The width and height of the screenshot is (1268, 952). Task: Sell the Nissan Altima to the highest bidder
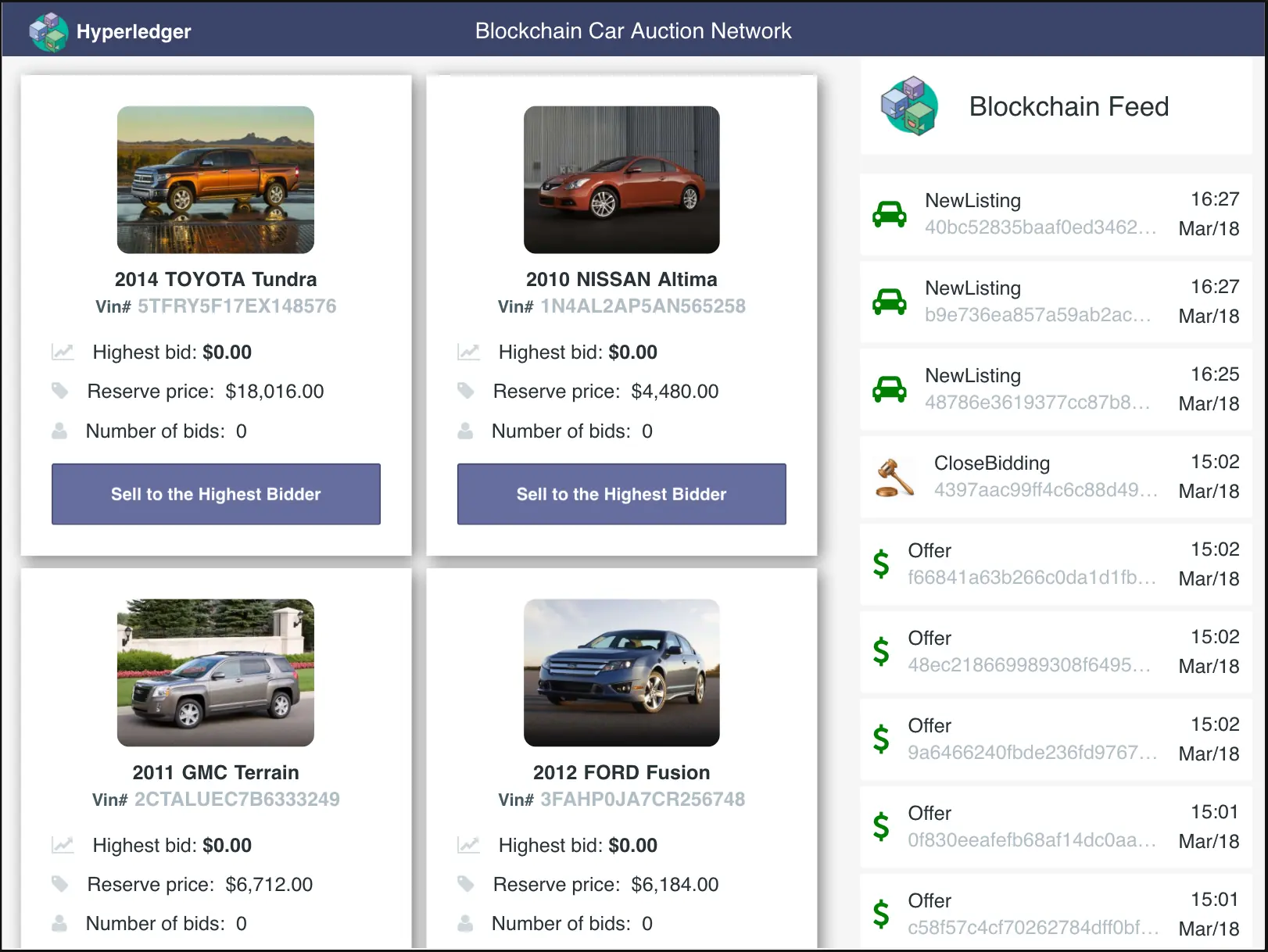621,494
